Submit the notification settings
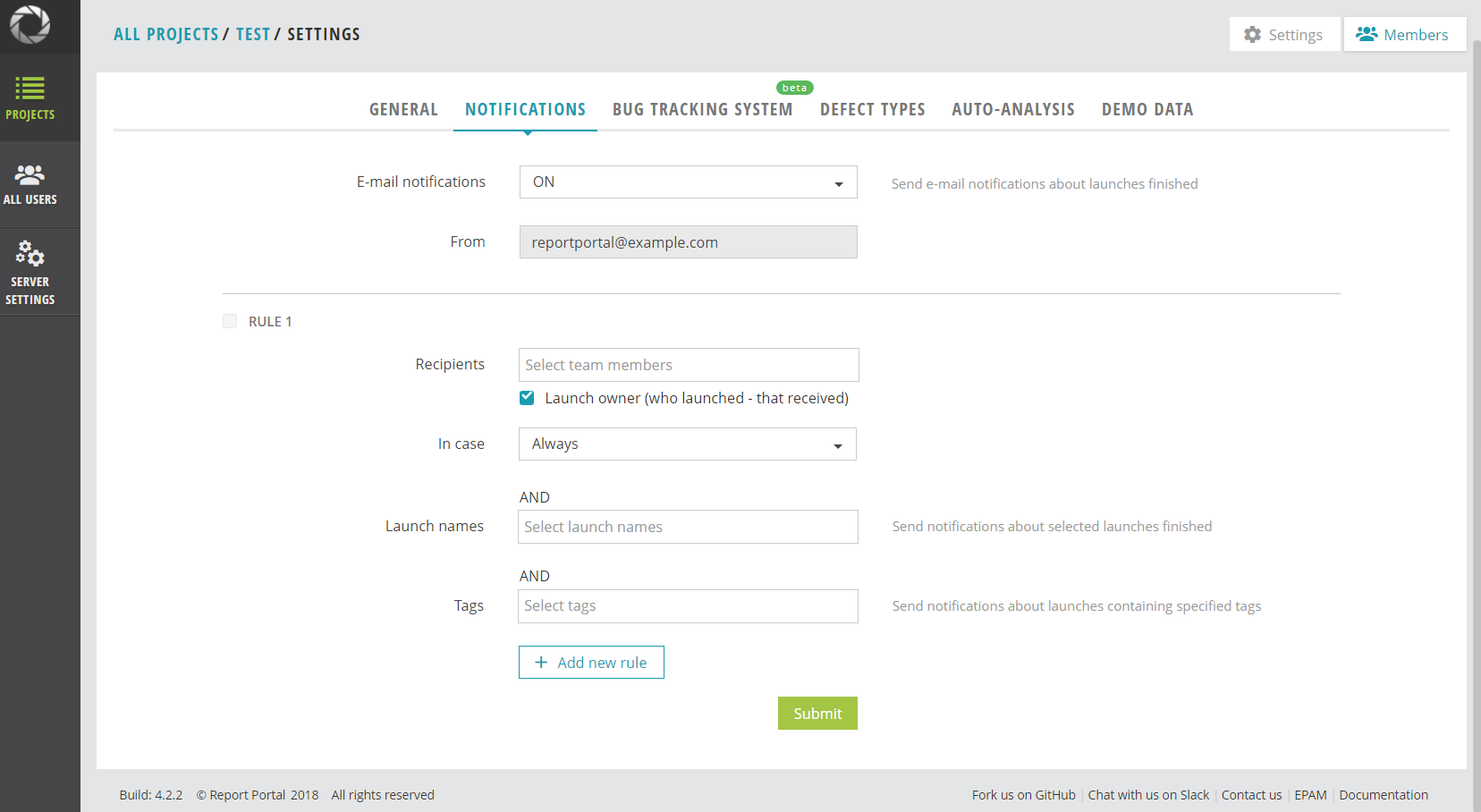This screenshot has width=1481, height=812. [x=817, y=713]
